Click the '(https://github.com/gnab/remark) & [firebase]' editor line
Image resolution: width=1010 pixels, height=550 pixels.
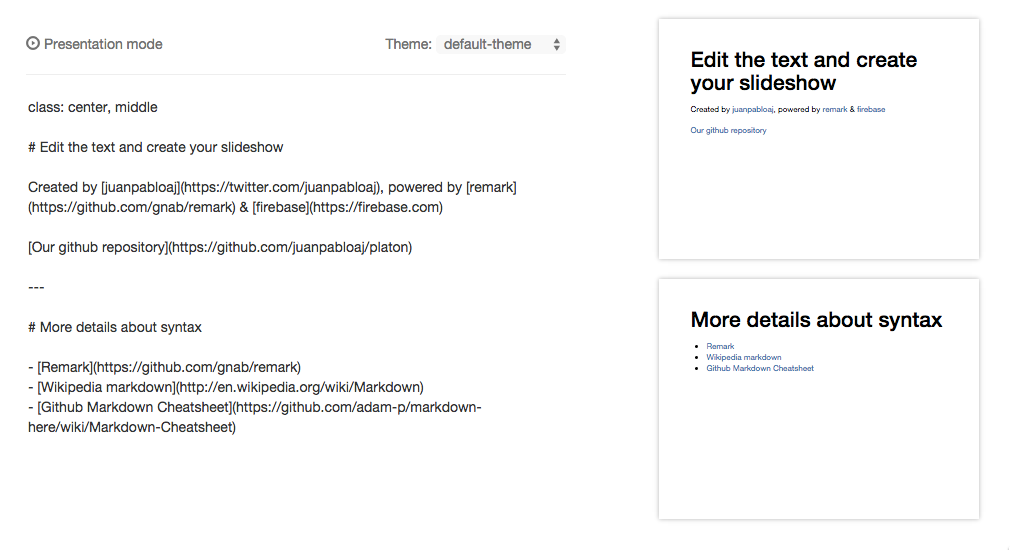(x=236, y=207)
